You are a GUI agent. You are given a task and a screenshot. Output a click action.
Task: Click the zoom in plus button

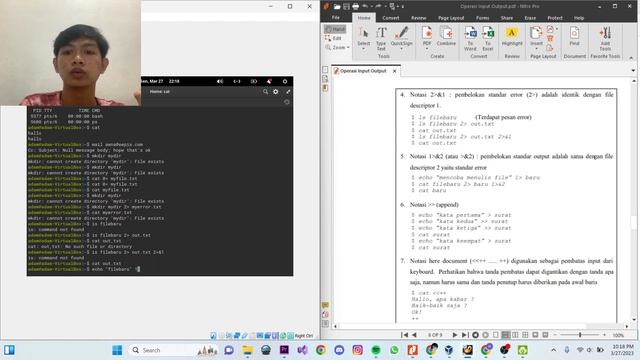click(604, 335)
